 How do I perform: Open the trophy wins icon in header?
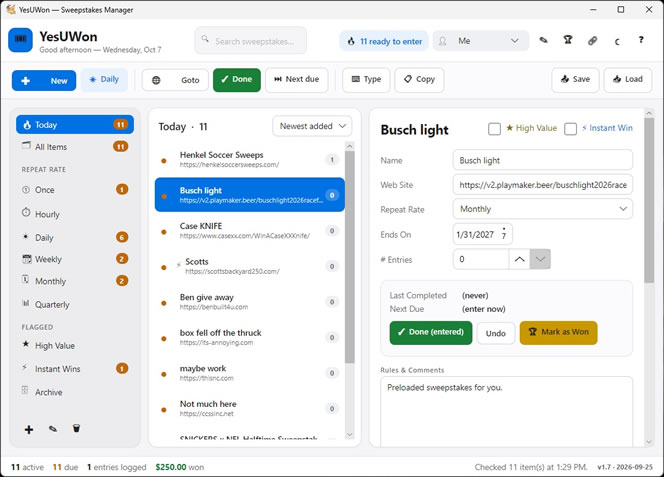pyautogui.click(x=568, y=40)
